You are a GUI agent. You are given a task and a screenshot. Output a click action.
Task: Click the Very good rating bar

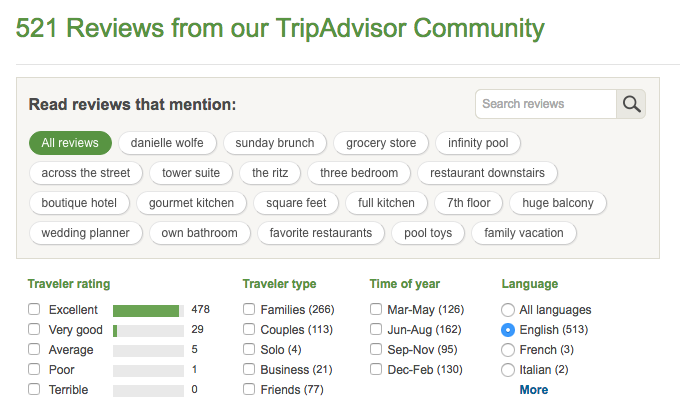tap(148, 331)
